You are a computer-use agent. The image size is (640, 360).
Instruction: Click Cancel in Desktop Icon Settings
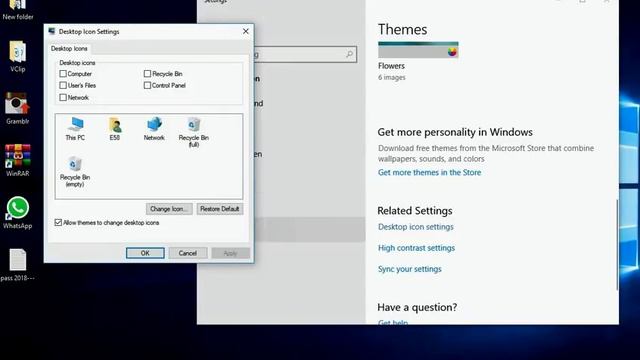pyautogui.click(x=188, y=253)
